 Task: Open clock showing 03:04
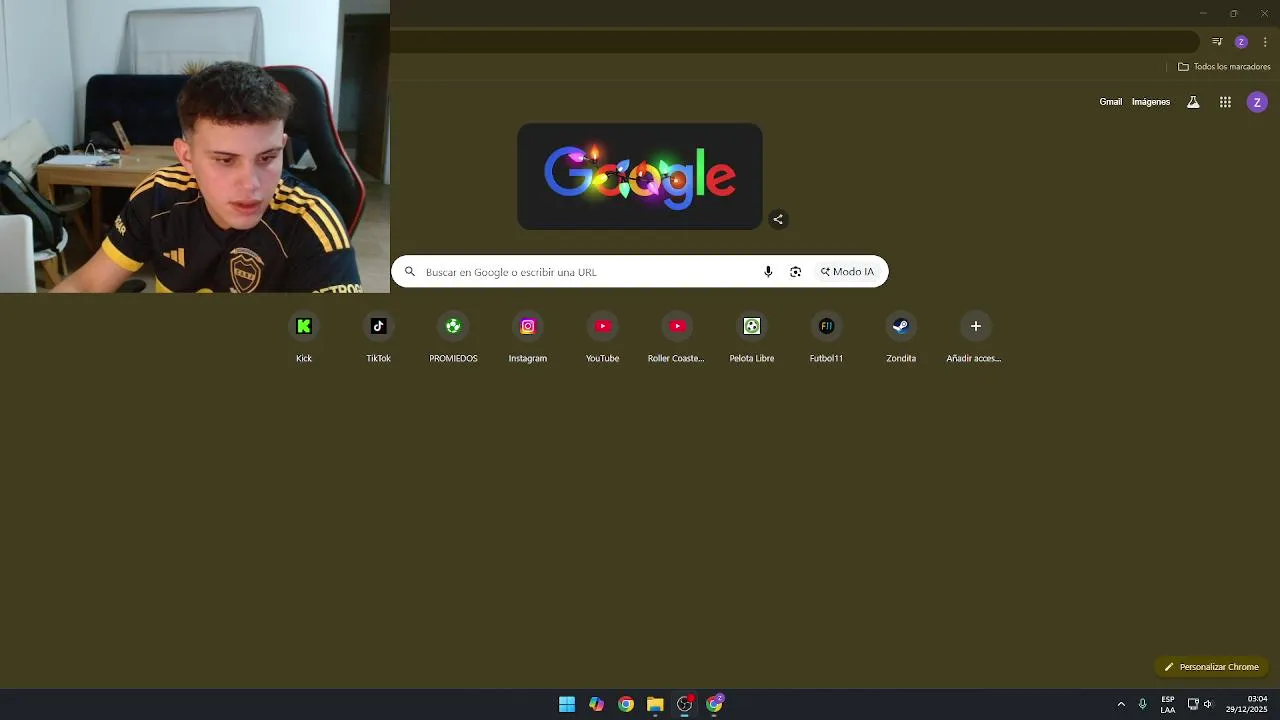[x=1246, y=704]
